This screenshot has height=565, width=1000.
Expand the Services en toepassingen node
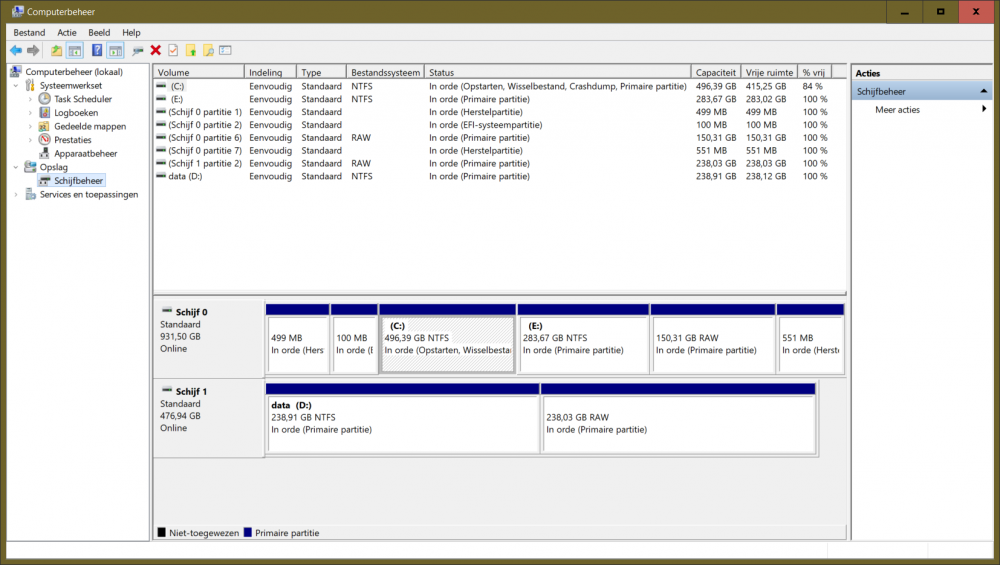point(16,195)
